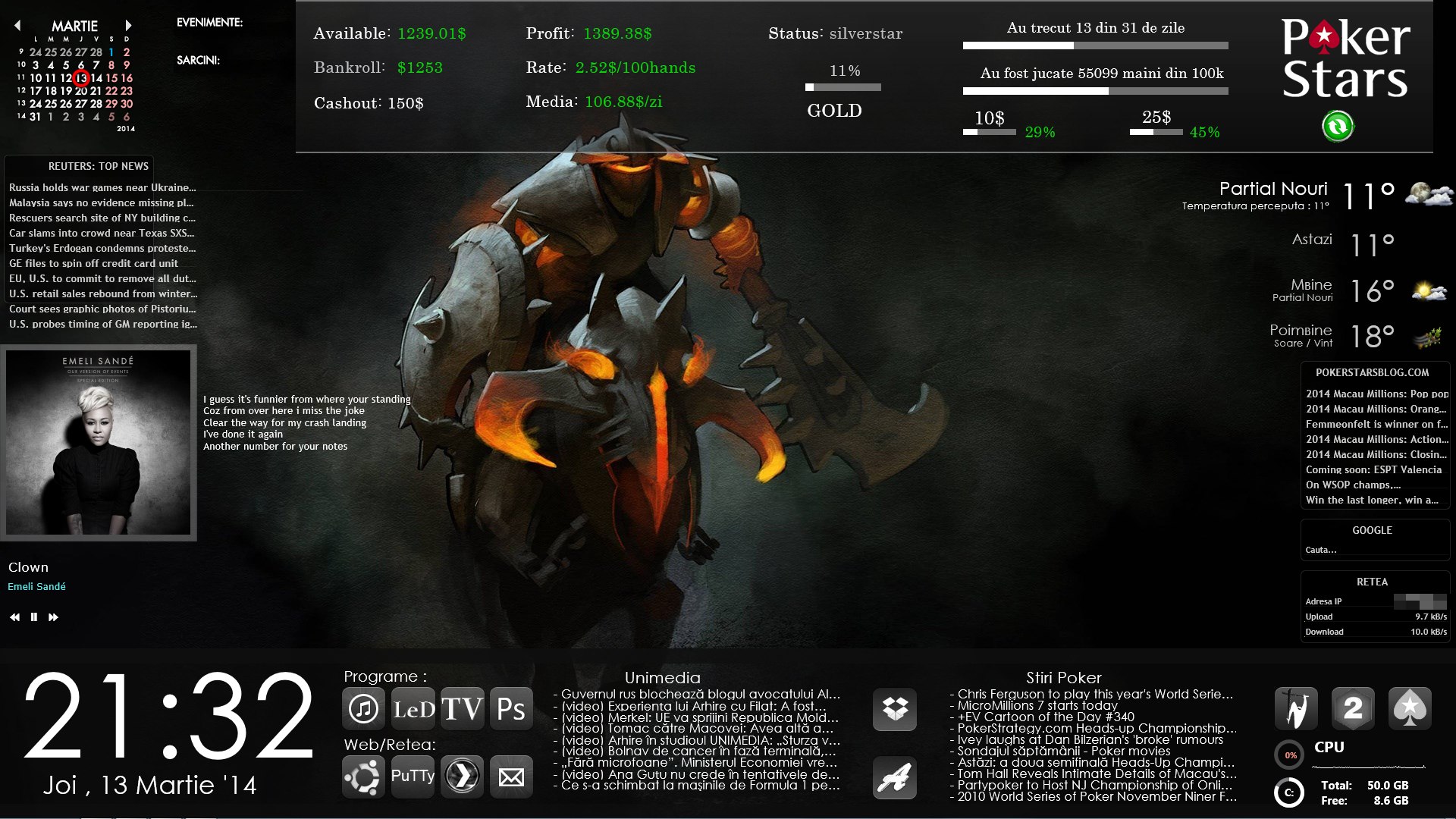Open poker news 'Ivey laughs at Dan Bilzerian's broke rumours'
This screenshot has width=1456, height=819.
[x=1087, y=739]
